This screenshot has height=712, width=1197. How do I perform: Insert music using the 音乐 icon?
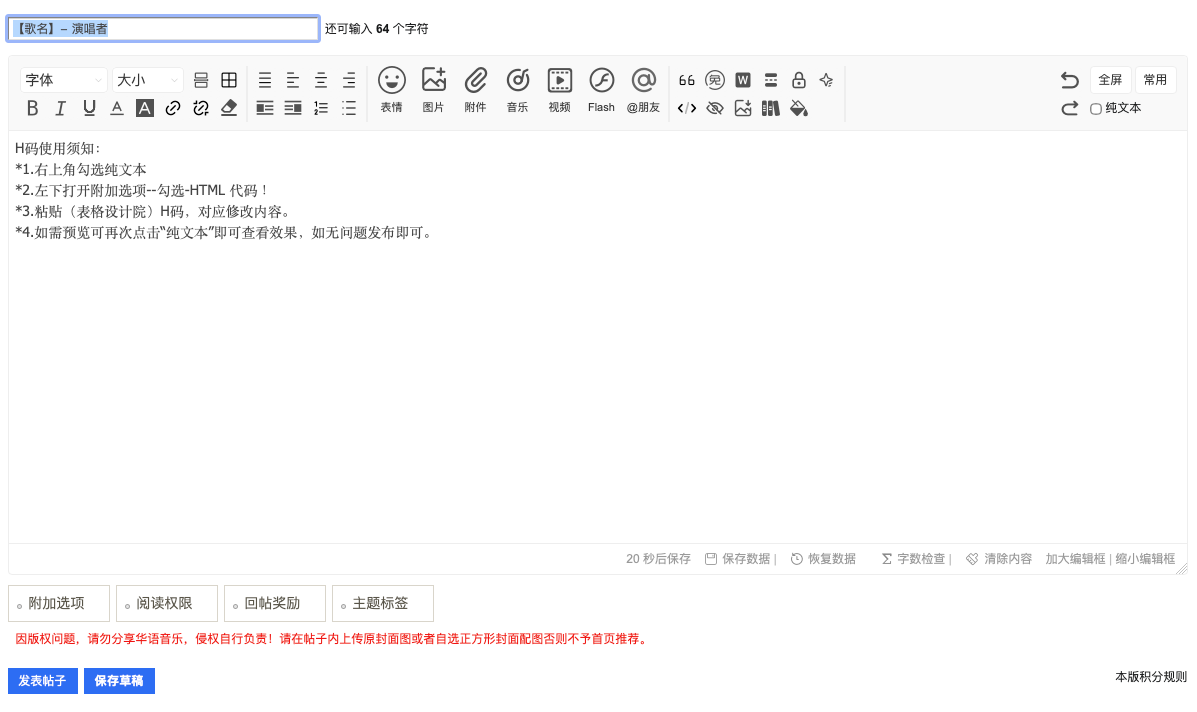coord(518,90)
